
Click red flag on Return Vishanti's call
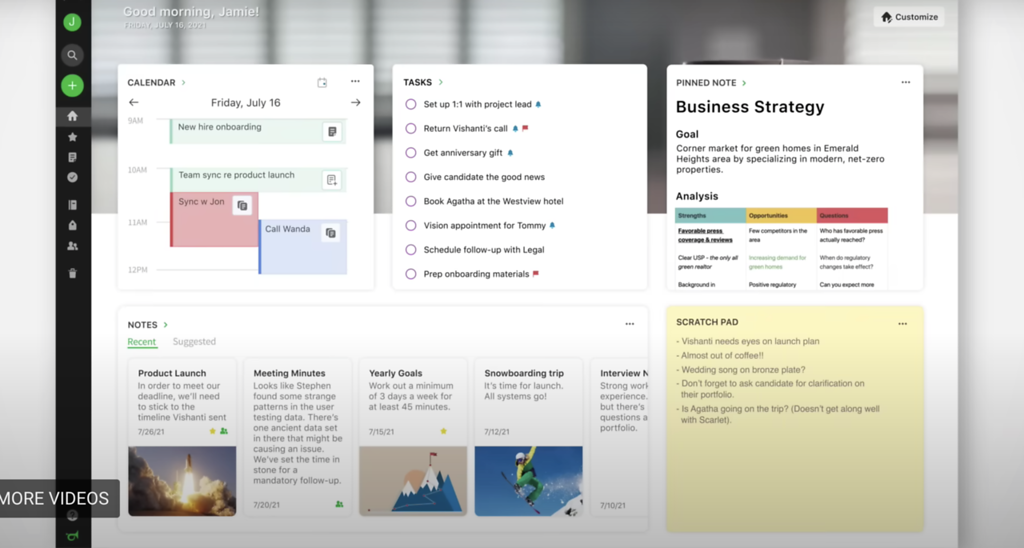pos(525,129)
